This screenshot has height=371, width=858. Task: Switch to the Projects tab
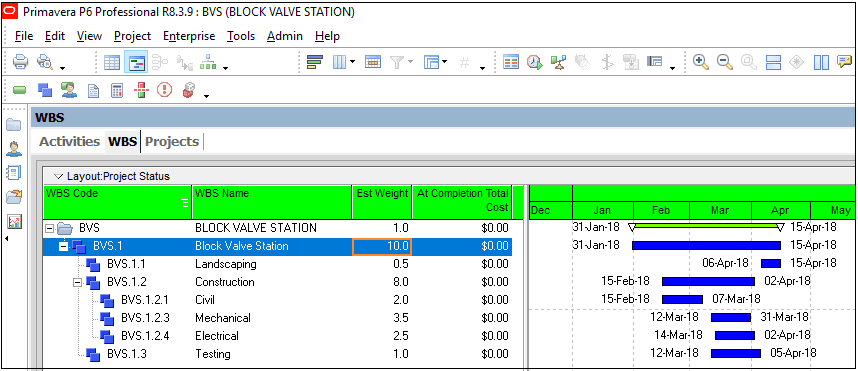click(172, 141)
